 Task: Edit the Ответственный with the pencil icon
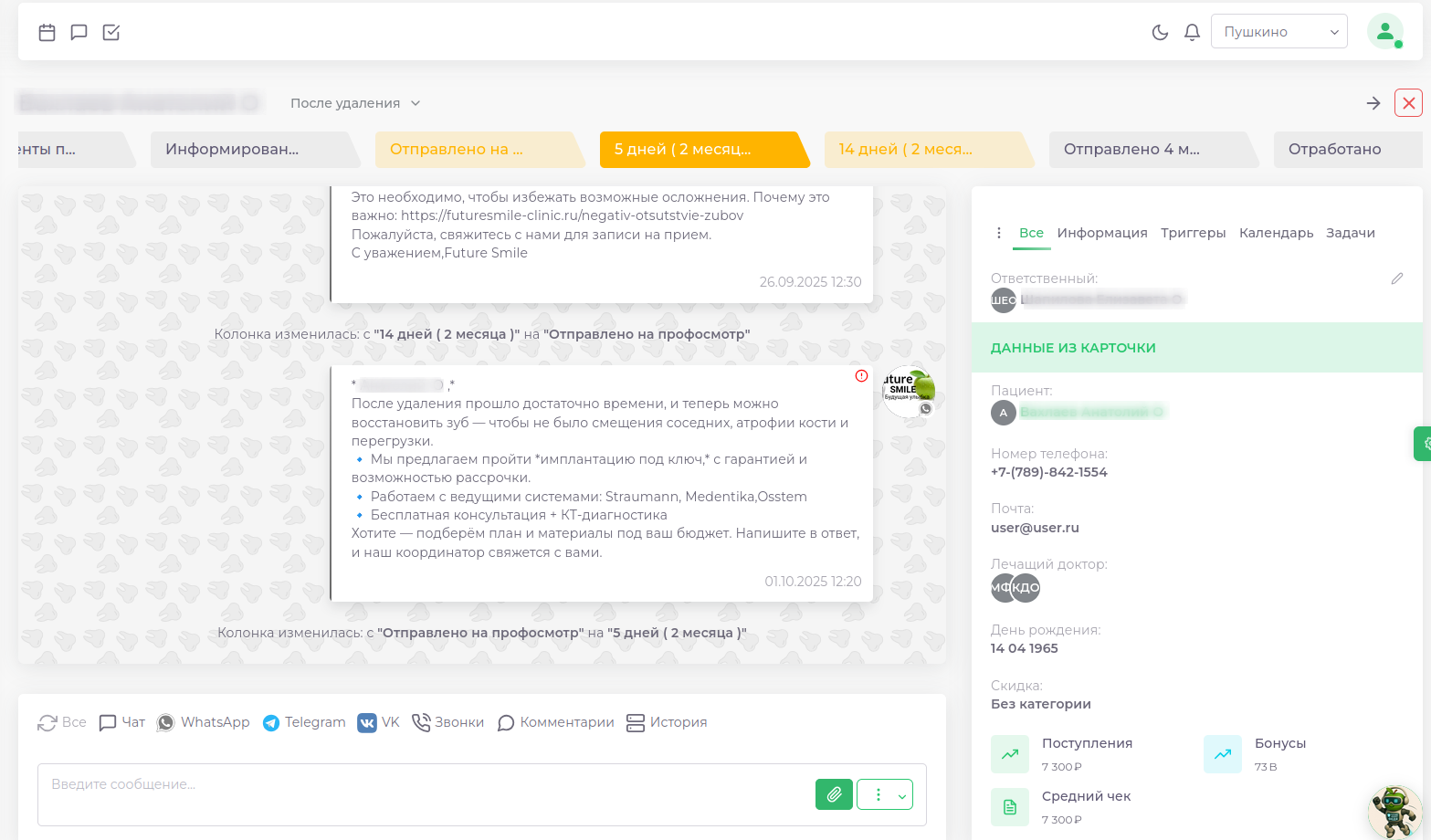[1397, 278]
